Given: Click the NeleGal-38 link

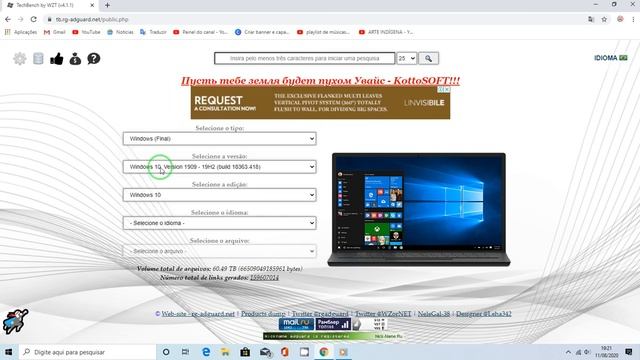Looking at the screenshot, I should (433, 313).
